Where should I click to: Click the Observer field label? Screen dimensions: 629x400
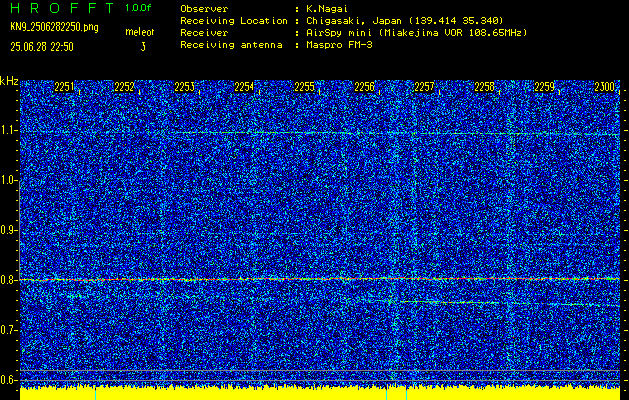[x=204, y=9]
